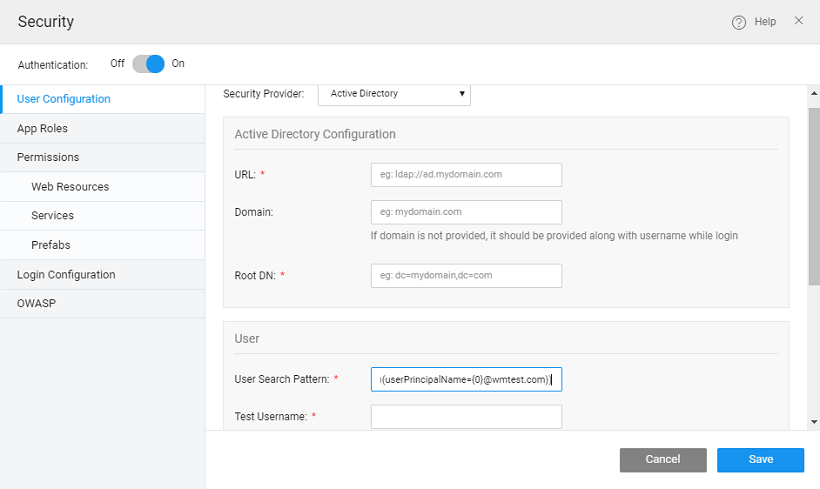Image resolution: width=820 pixels, height=489 pixels.
Task: Click the User Search Pattern field
Action: point(466,379)
